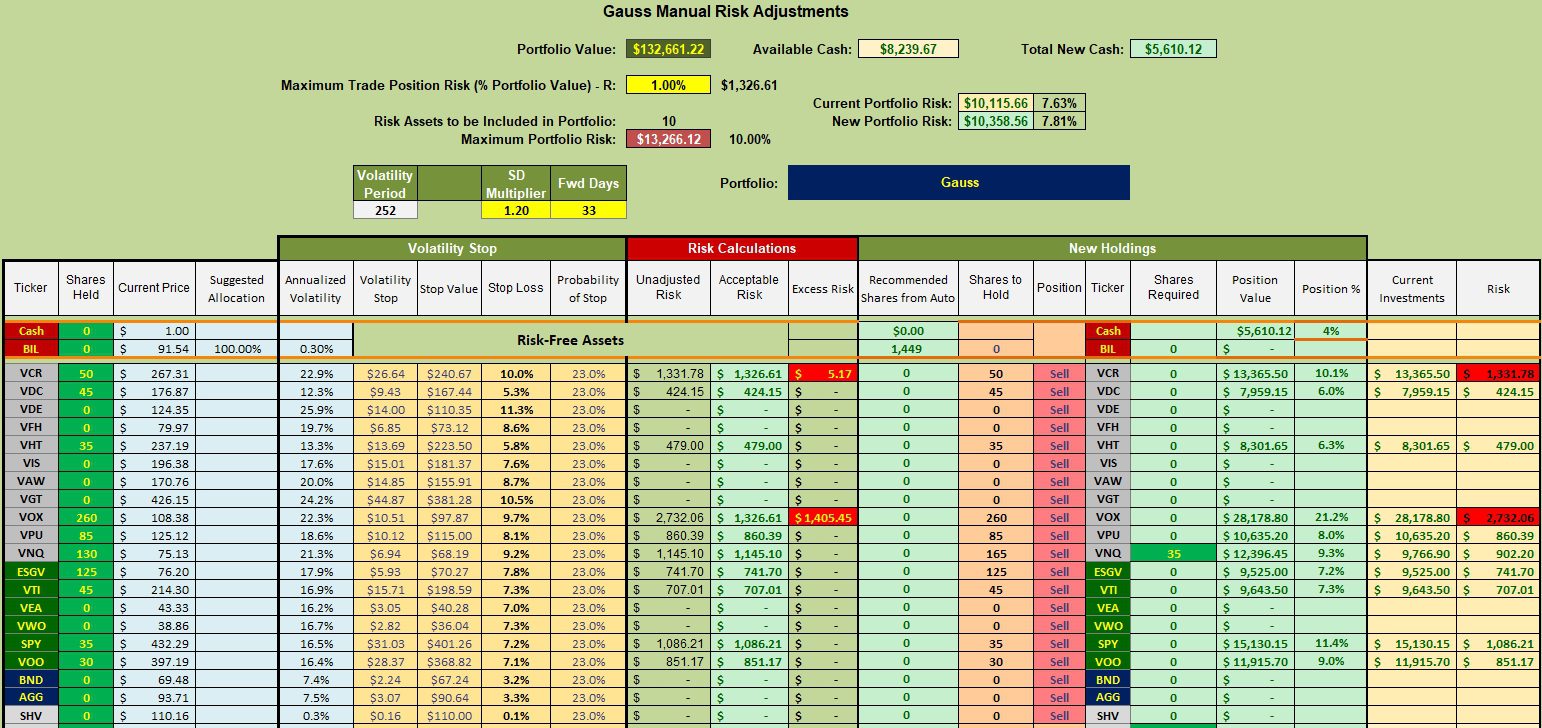The width and height of the screenshot is (1542, 728).
Task: Click the Sell label in the SPY row
Action: click(x=1059, y=643)
